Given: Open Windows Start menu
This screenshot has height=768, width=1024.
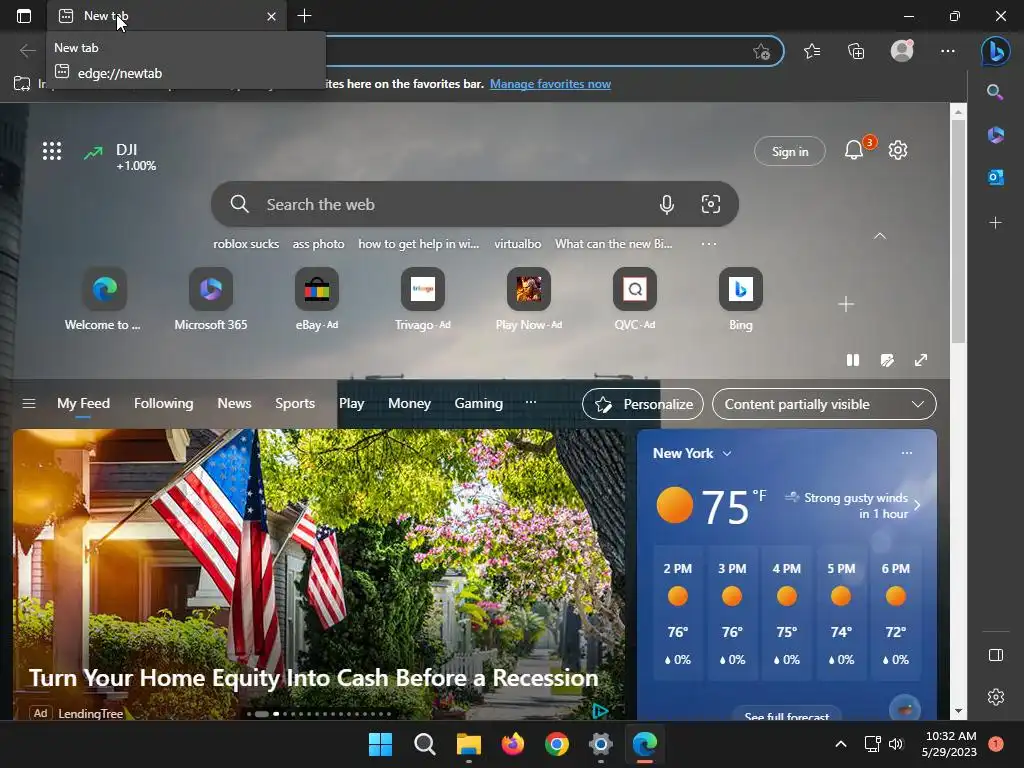Looking at the screenshot, I should [x=381, y=744].
